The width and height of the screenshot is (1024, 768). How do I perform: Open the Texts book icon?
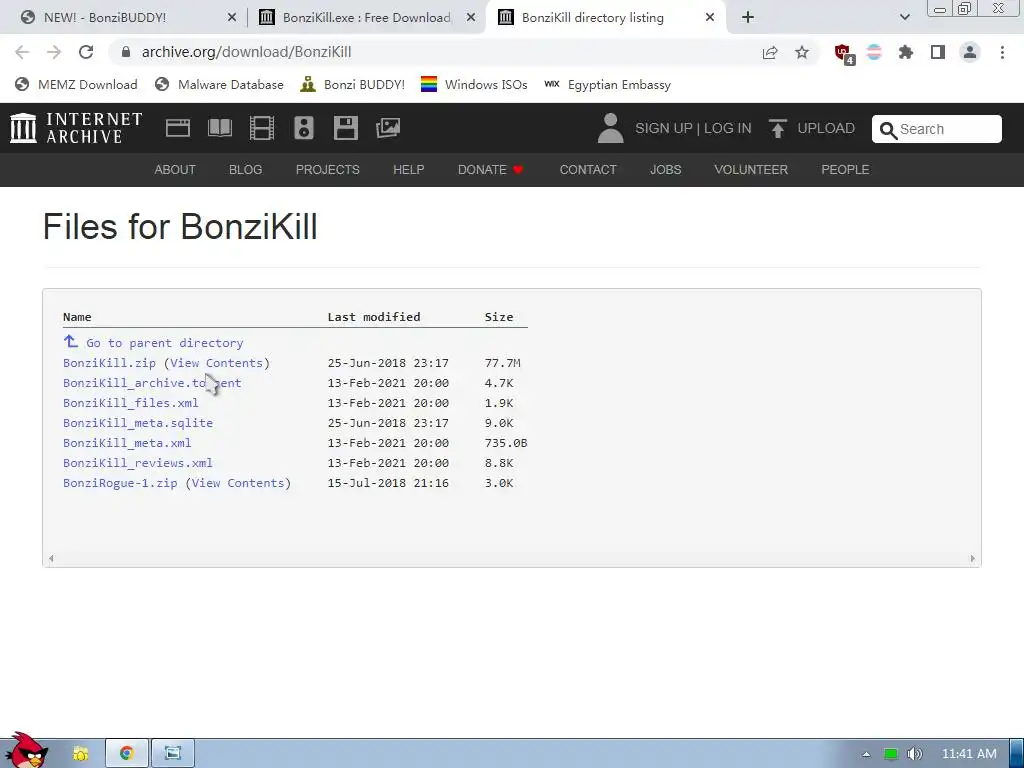point(219,128)
